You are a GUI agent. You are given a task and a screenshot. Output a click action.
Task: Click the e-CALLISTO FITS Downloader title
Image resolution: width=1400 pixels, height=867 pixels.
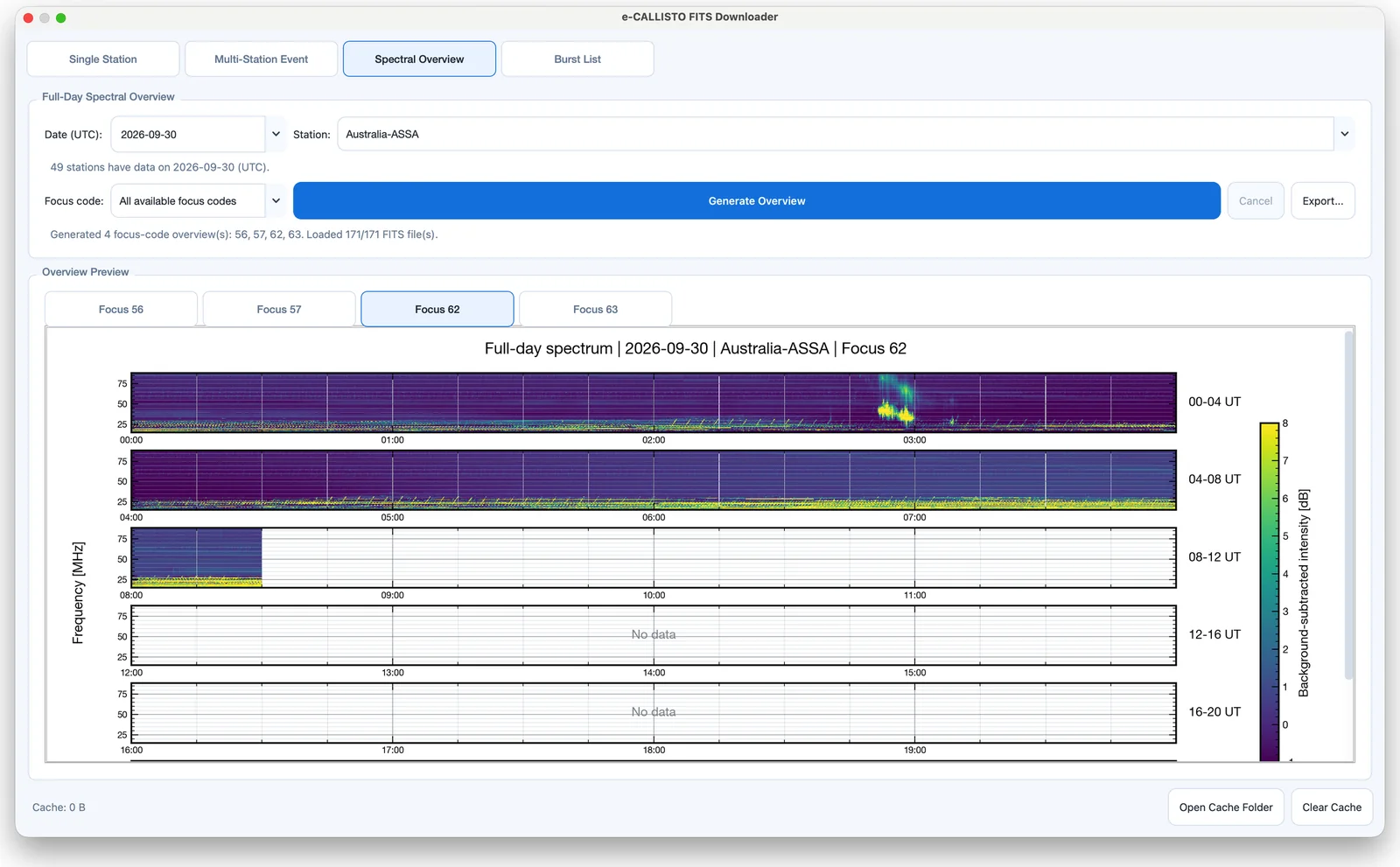[700, 17]
